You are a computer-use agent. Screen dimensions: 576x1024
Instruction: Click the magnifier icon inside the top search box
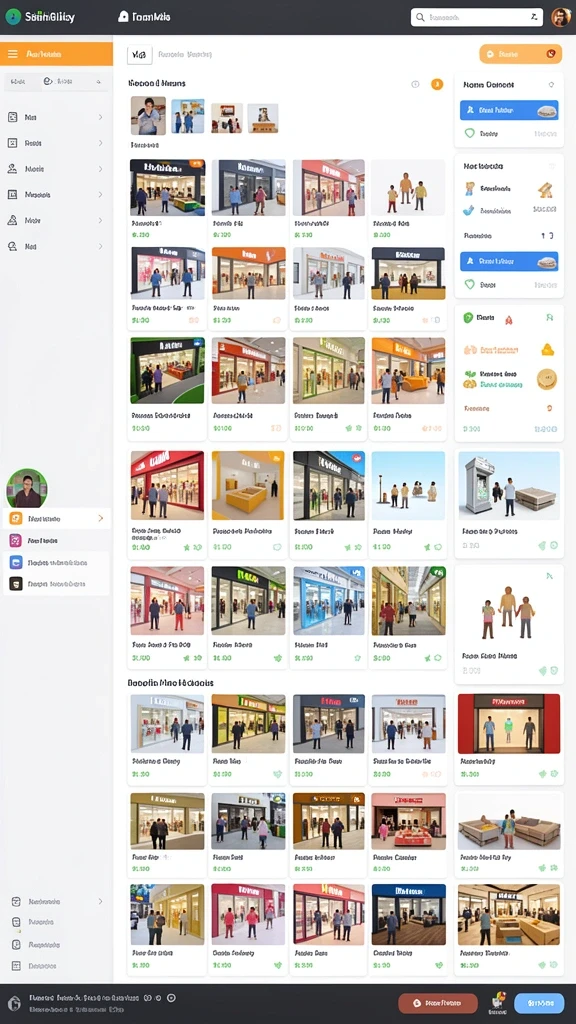[x=421, y=18]
